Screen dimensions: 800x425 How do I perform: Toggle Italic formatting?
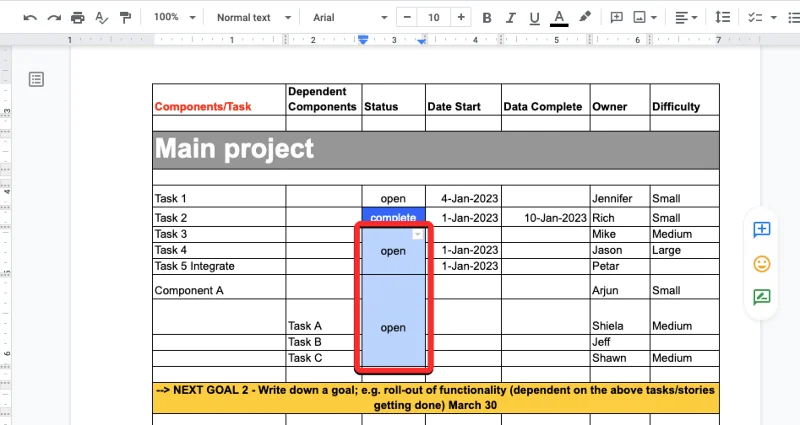point(511,18)
